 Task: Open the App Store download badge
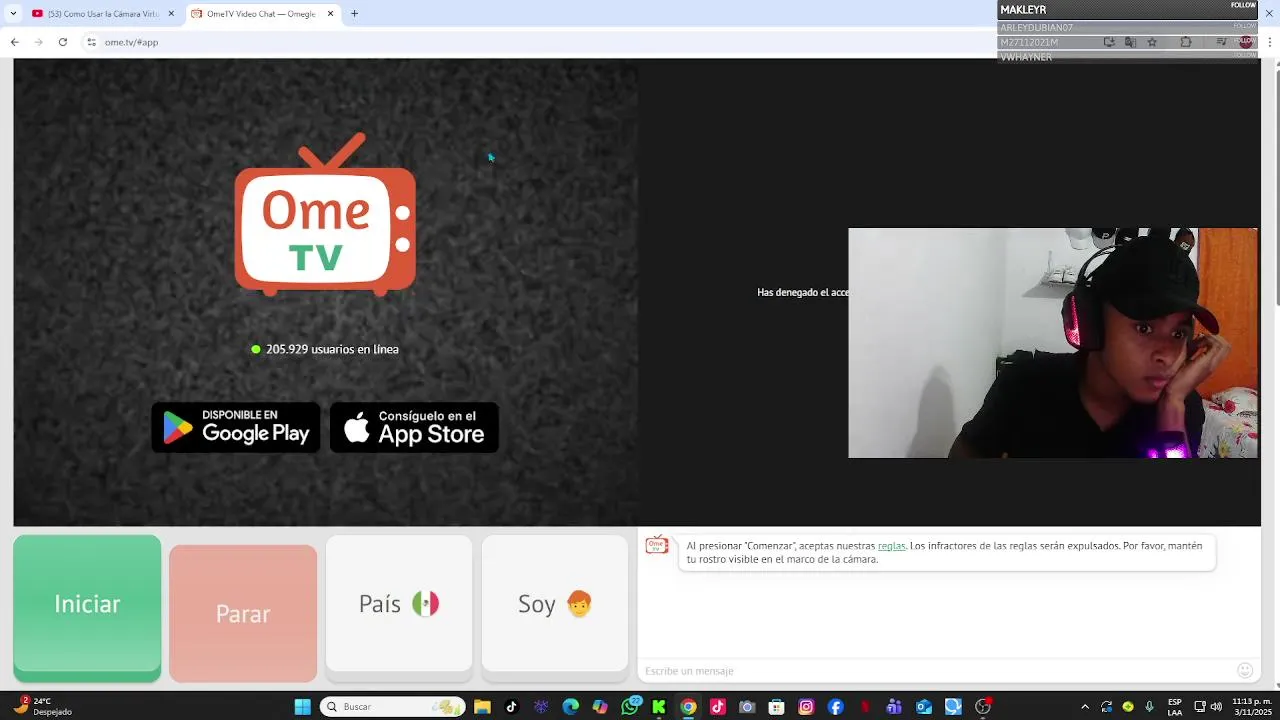[x=414, y=427]
